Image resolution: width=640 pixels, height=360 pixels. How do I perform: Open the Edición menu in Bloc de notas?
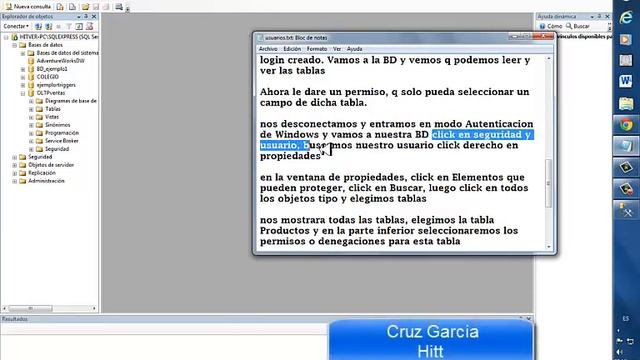[292, 49]
